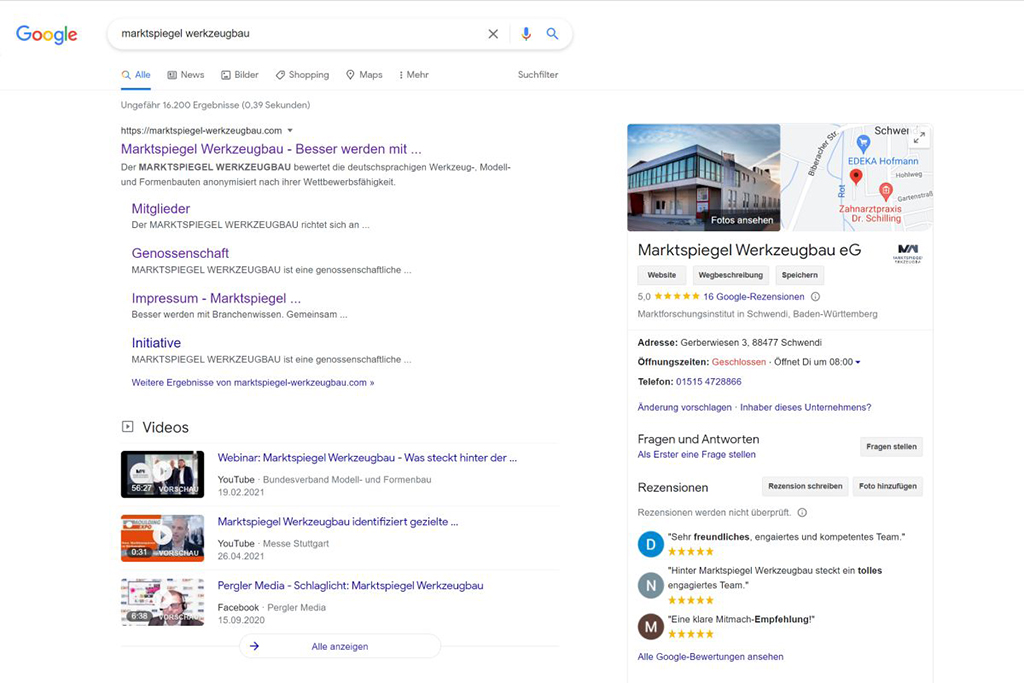Click 'Als Erster eine Frage stellen'
The width and height of the screenshot is (1024, 683).
tap(696, 455)
